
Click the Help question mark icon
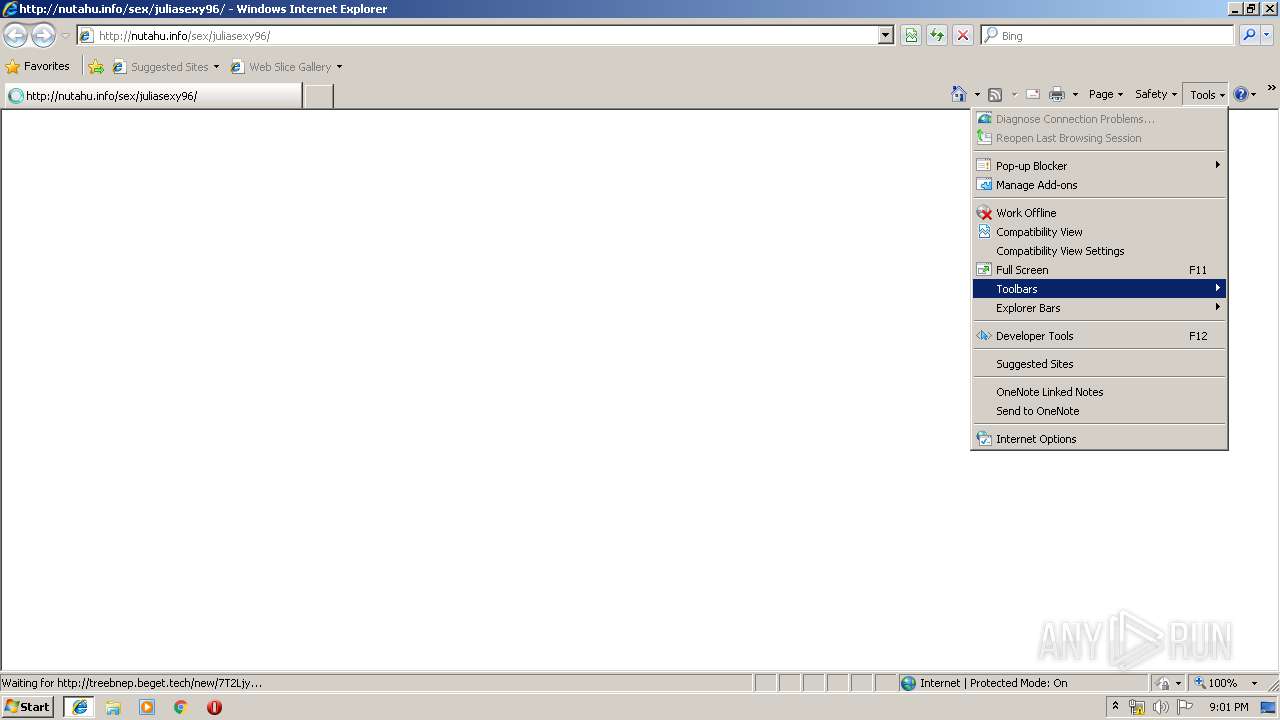1241,95
